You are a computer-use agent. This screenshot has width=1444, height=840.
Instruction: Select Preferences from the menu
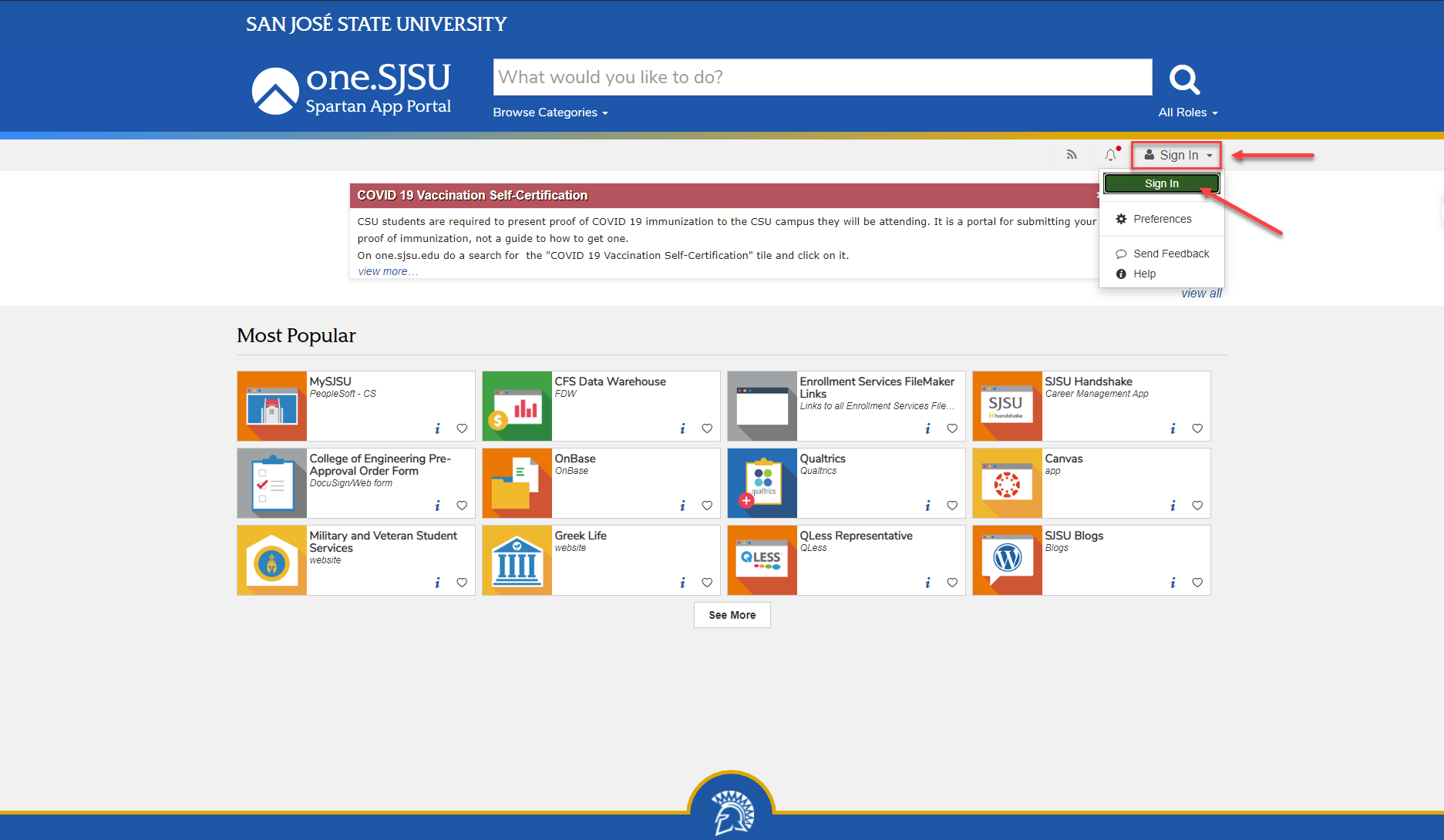point(1162,219)
